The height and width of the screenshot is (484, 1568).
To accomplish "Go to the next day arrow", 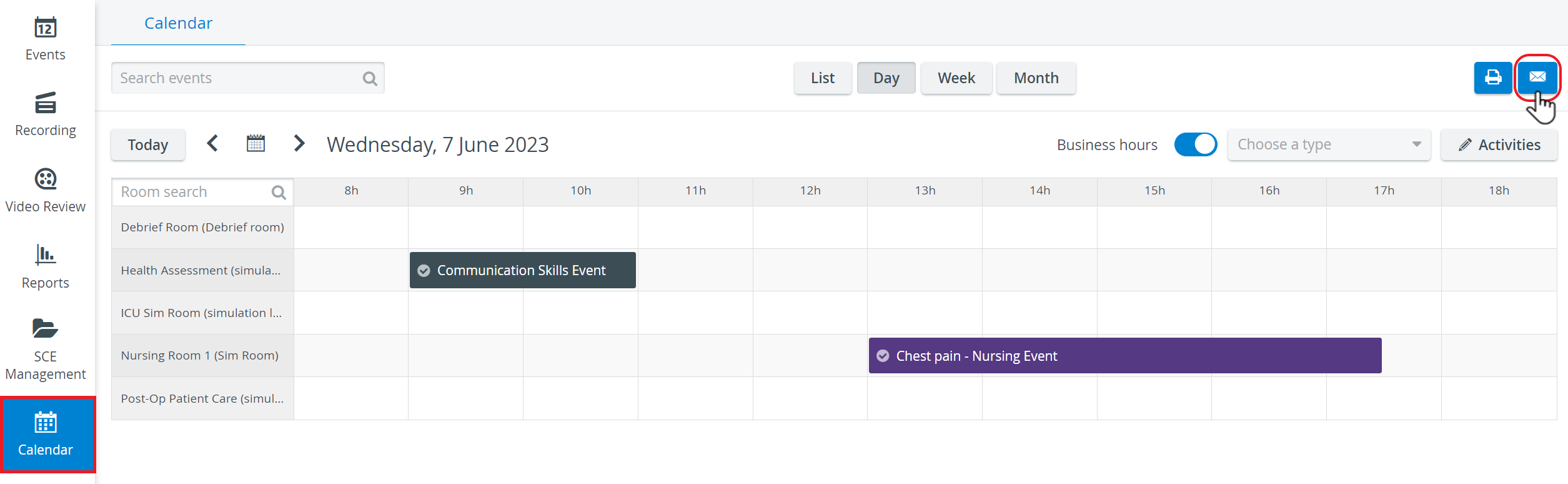I will [x=299, y=144].
